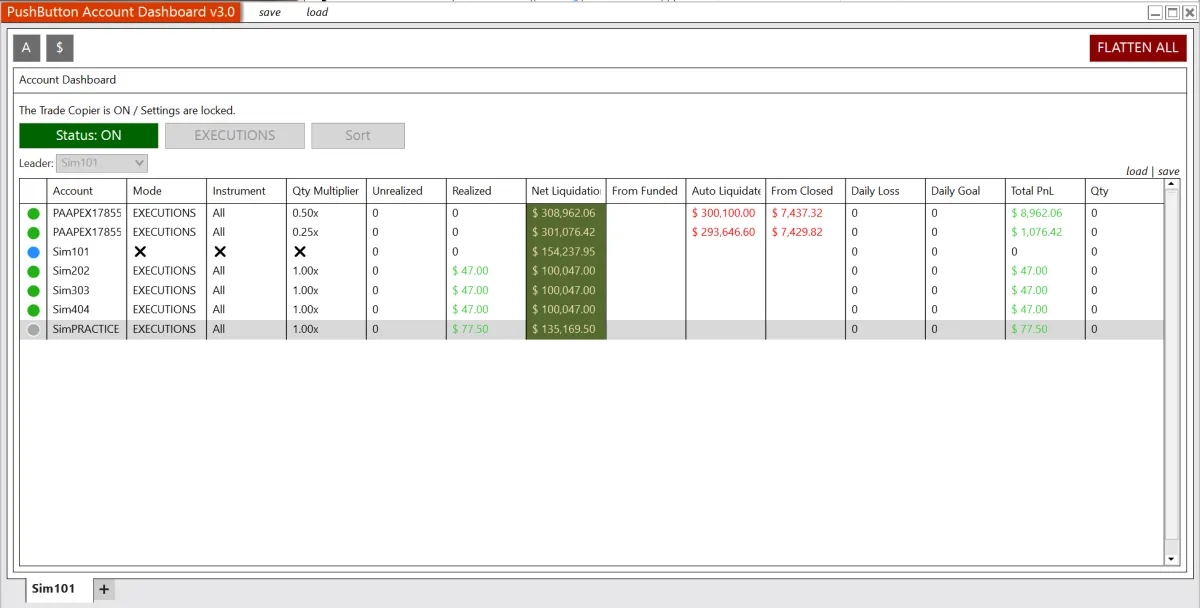This screenshot has width=1200, height=608.
Task: Click the dollar sign button in toolbar
Action: click(60, 48)
